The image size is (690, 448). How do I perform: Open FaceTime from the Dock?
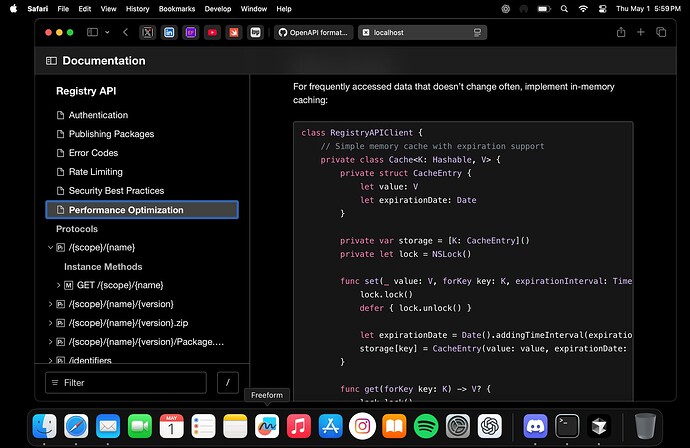click(139, 426)
